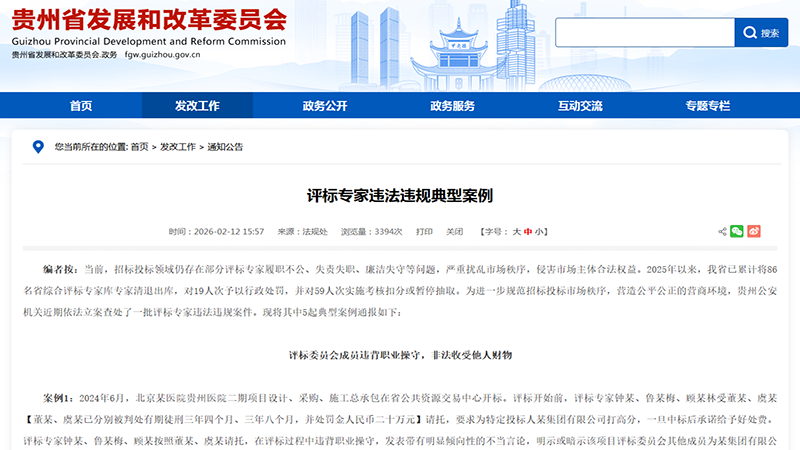800x450 pixels.
Task: Click the article title 评标专家违法违规典型案例
Action: [400, 195]
